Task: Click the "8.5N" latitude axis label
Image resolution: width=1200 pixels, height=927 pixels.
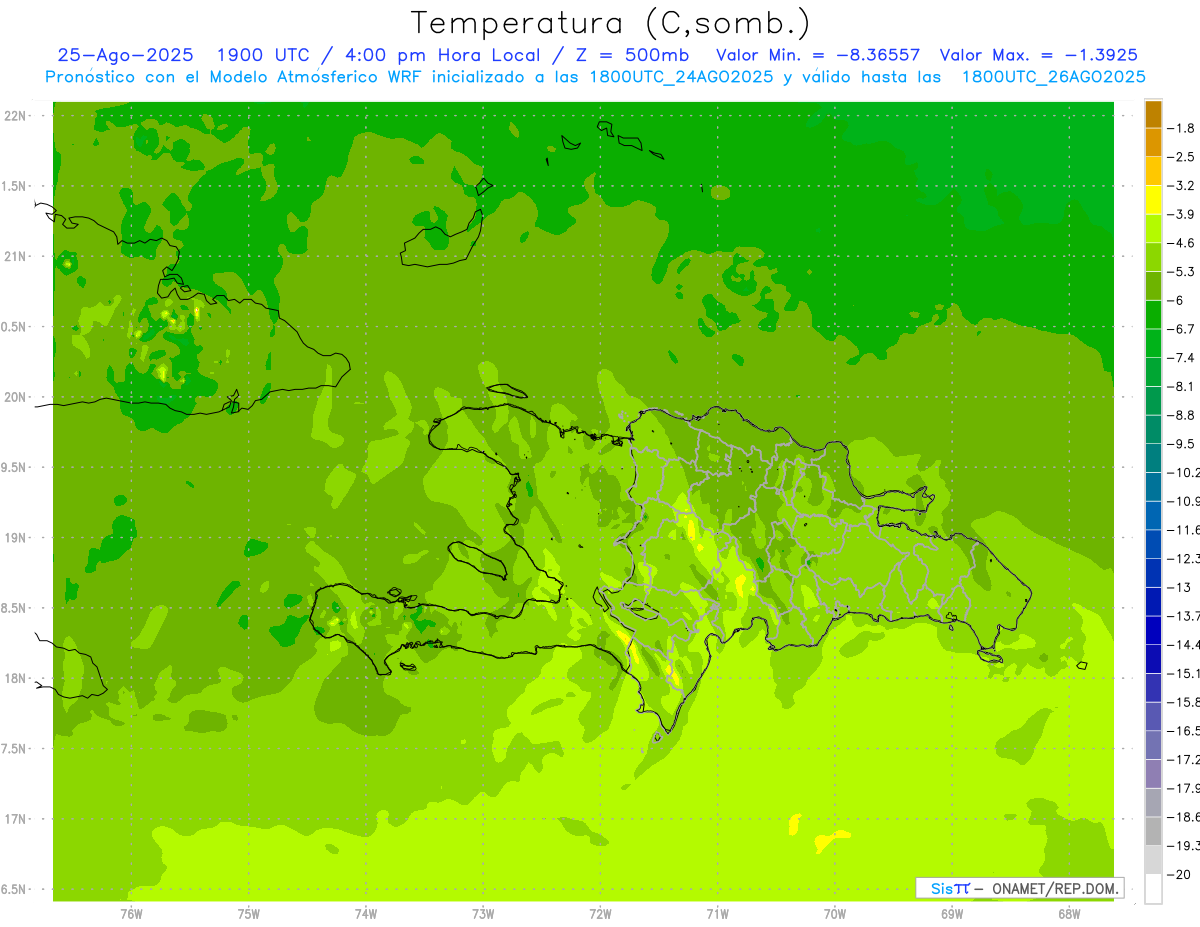Action: coord(14,608)
